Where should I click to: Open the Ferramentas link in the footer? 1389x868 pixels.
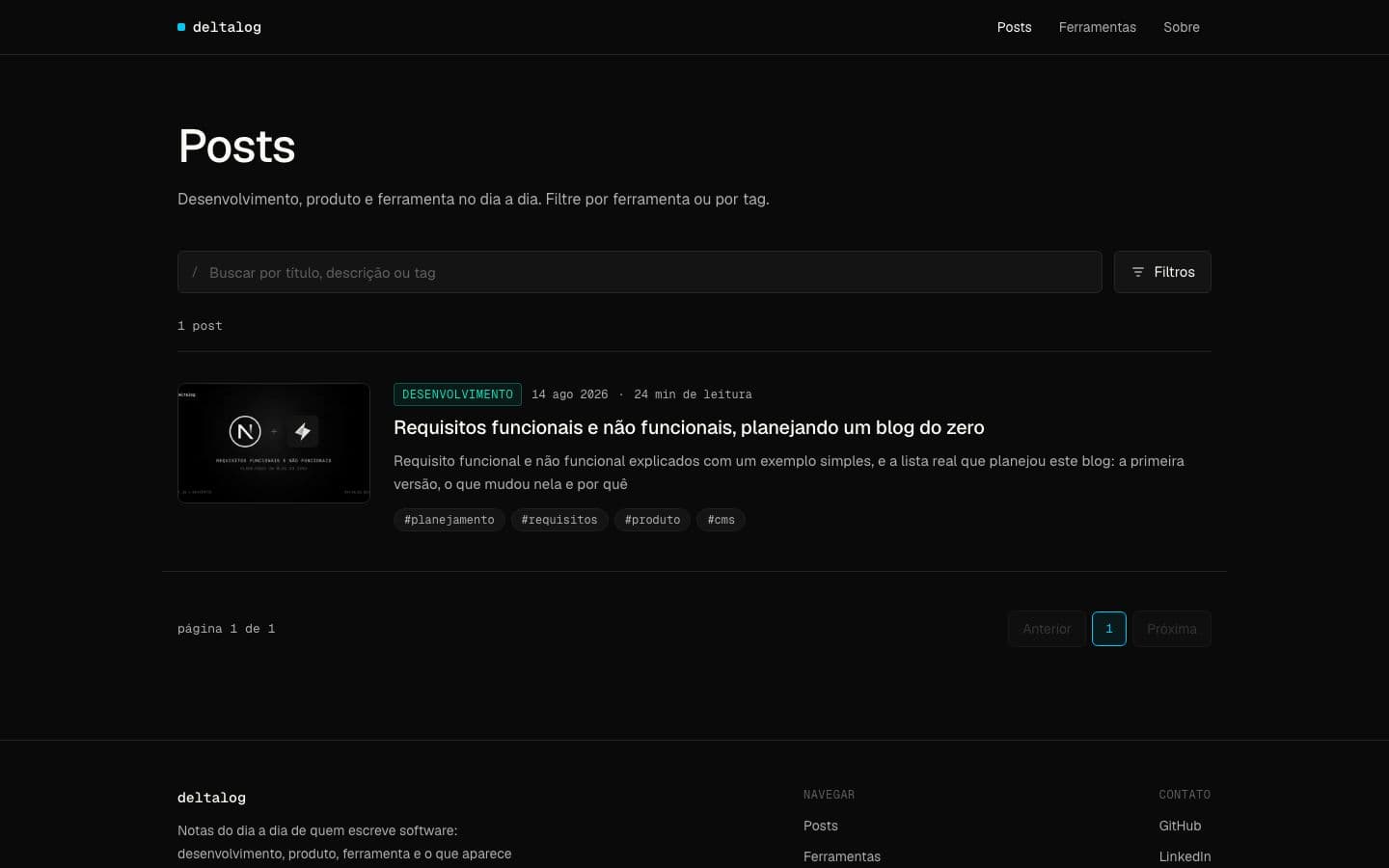[x=842, y=856]
